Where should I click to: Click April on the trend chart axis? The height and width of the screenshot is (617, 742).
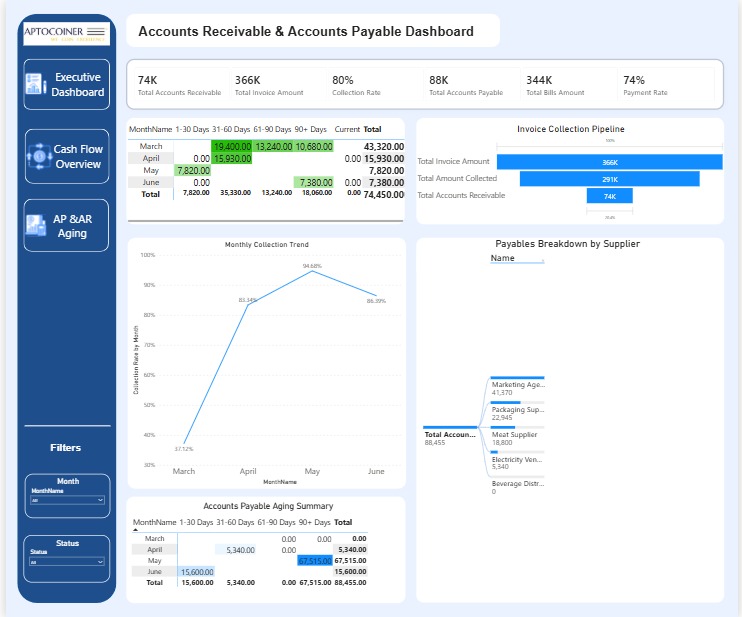pyautogui.click(x=247, y=471)
